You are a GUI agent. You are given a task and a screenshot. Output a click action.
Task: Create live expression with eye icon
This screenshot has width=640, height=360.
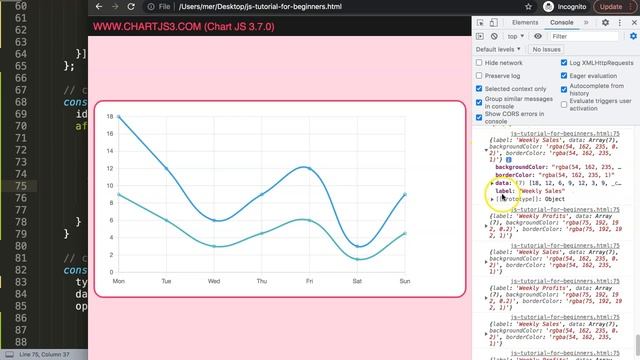538,36
